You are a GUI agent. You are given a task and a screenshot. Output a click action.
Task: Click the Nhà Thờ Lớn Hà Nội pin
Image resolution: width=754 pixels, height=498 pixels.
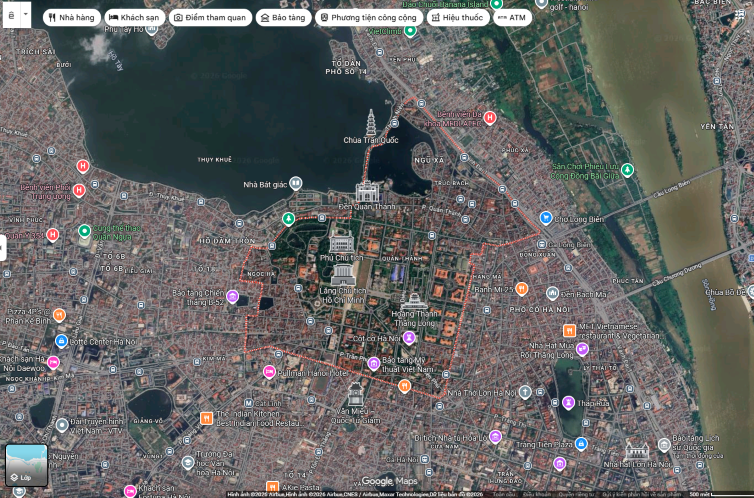(x=525, y=392)
